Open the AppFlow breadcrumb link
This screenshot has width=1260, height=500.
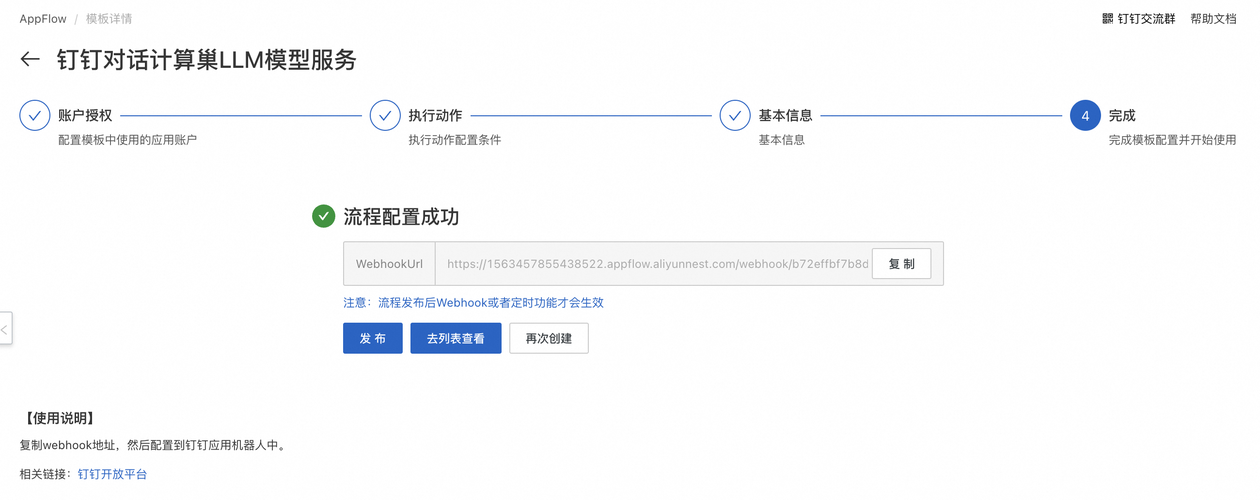click(42, 19)
